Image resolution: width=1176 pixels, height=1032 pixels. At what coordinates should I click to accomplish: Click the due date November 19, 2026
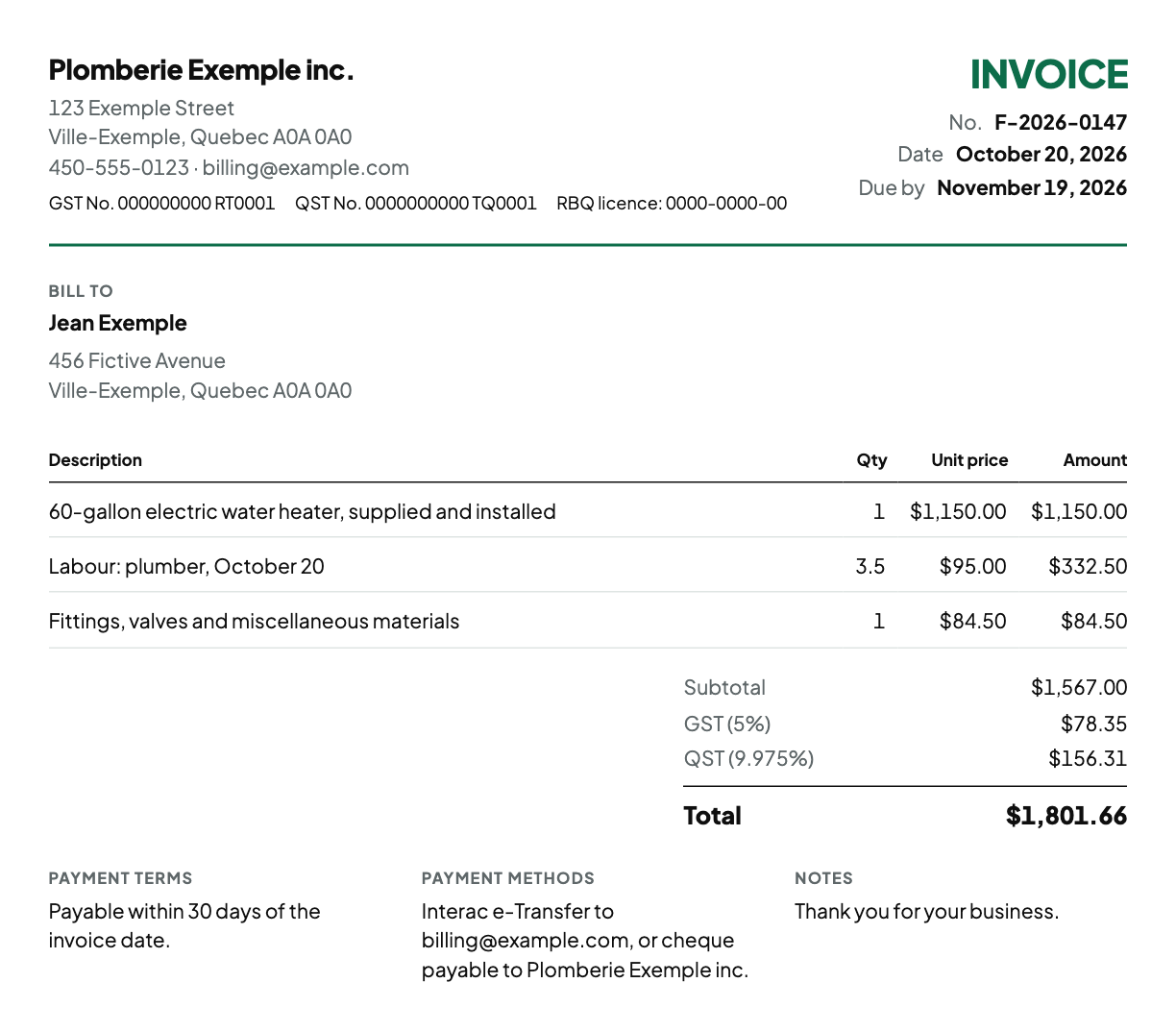1032,187
